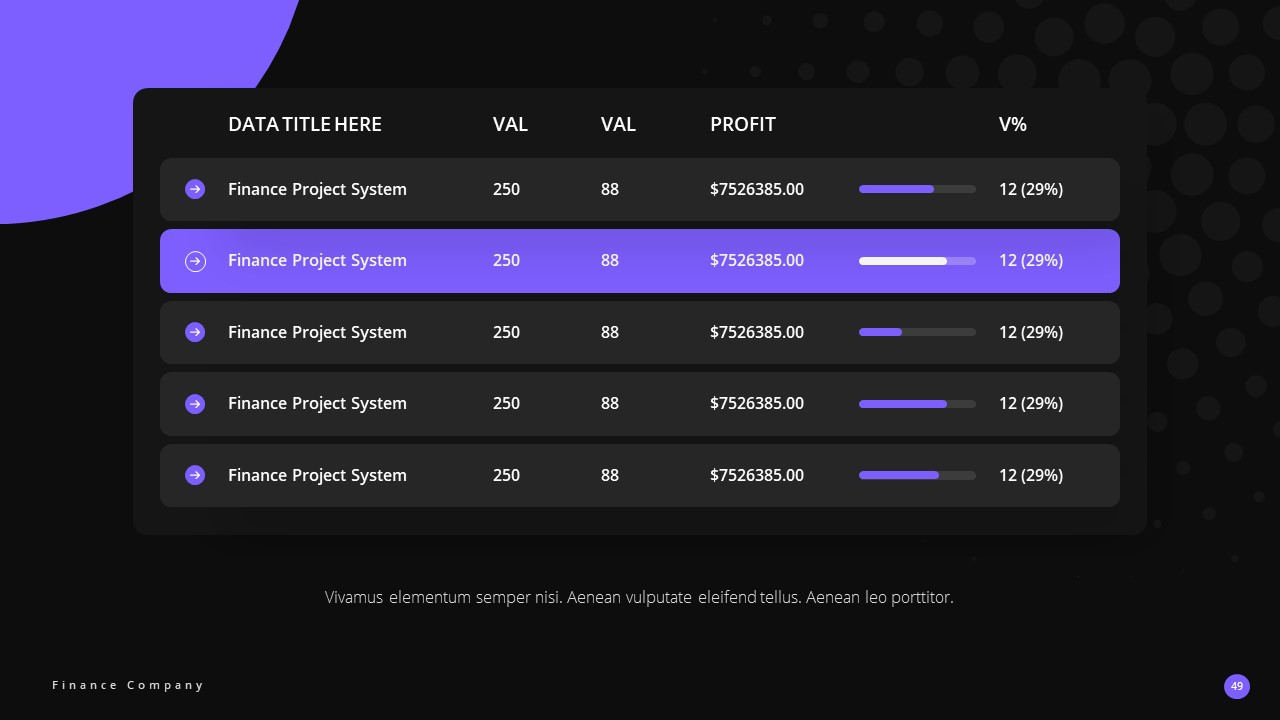
Task: Click the arrow icon in the third table row
Action: coord(195,332)
